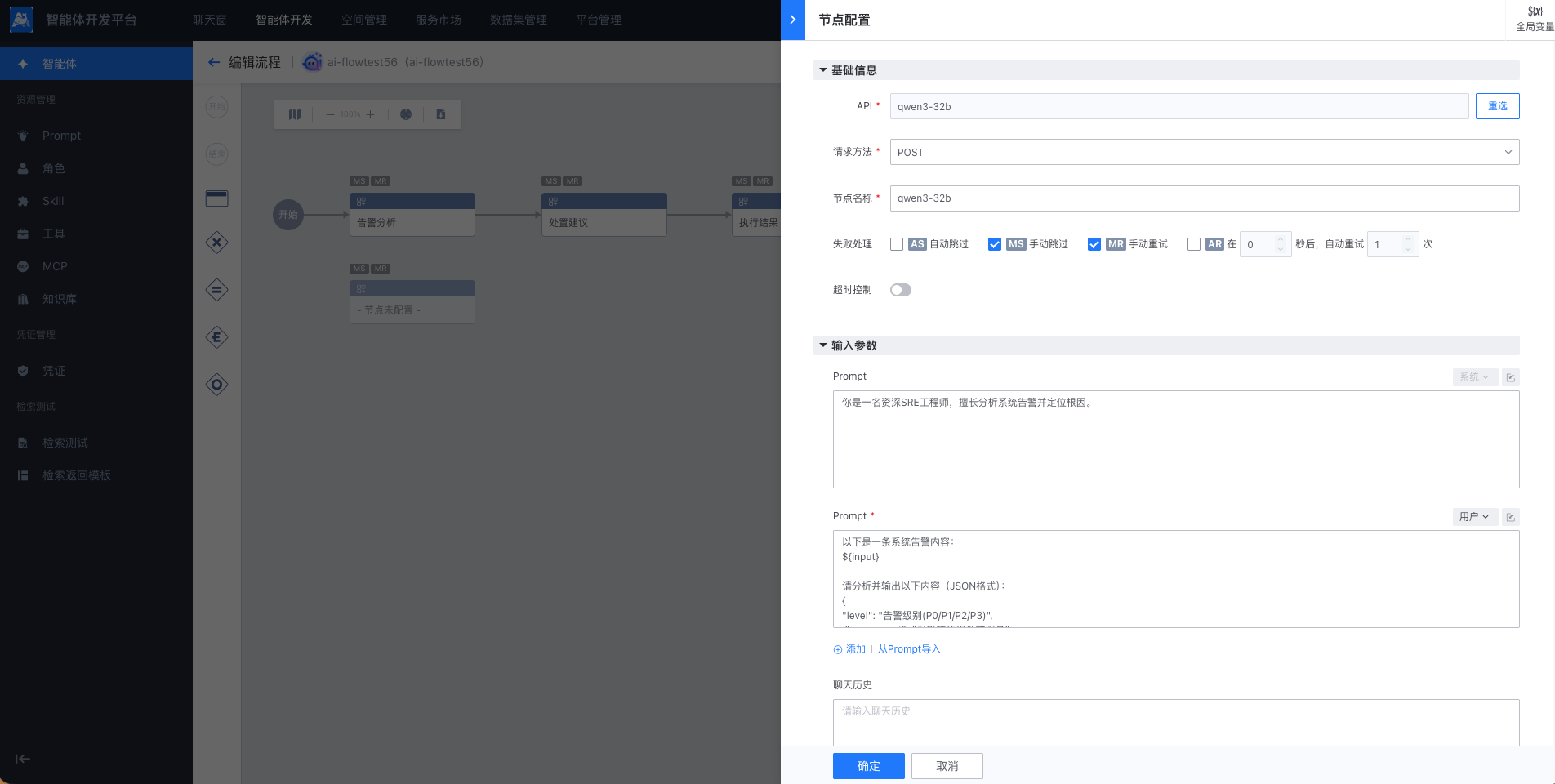Select 智能体 sidebar item
The image size is (1555, 784).
[x=96, y=64]
